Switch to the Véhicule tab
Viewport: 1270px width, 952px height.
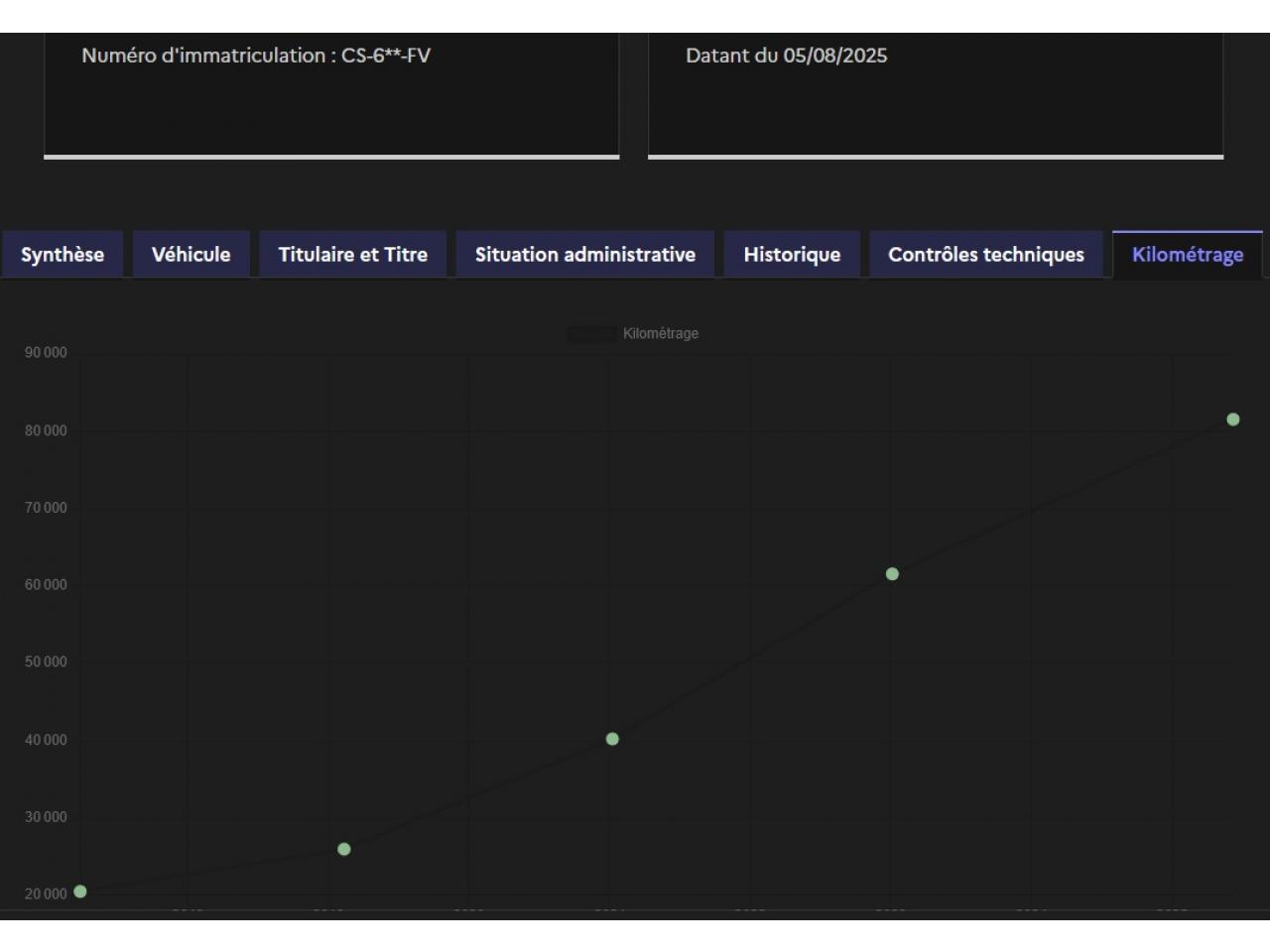tap(190, 255)
